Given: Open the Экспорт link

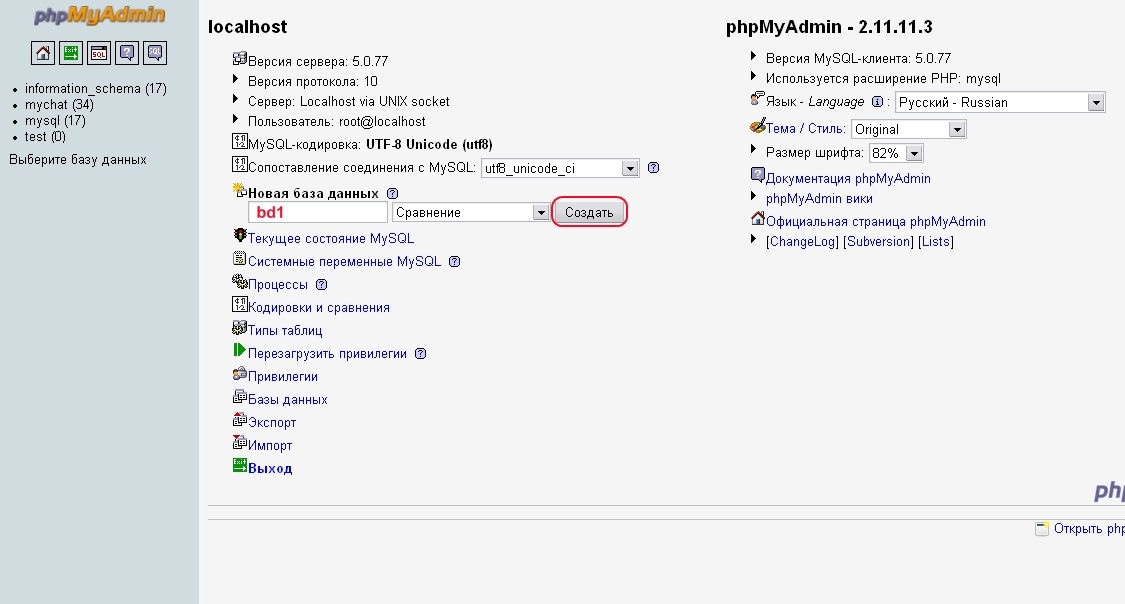Looking at the screenshot, I should [272, 423].
